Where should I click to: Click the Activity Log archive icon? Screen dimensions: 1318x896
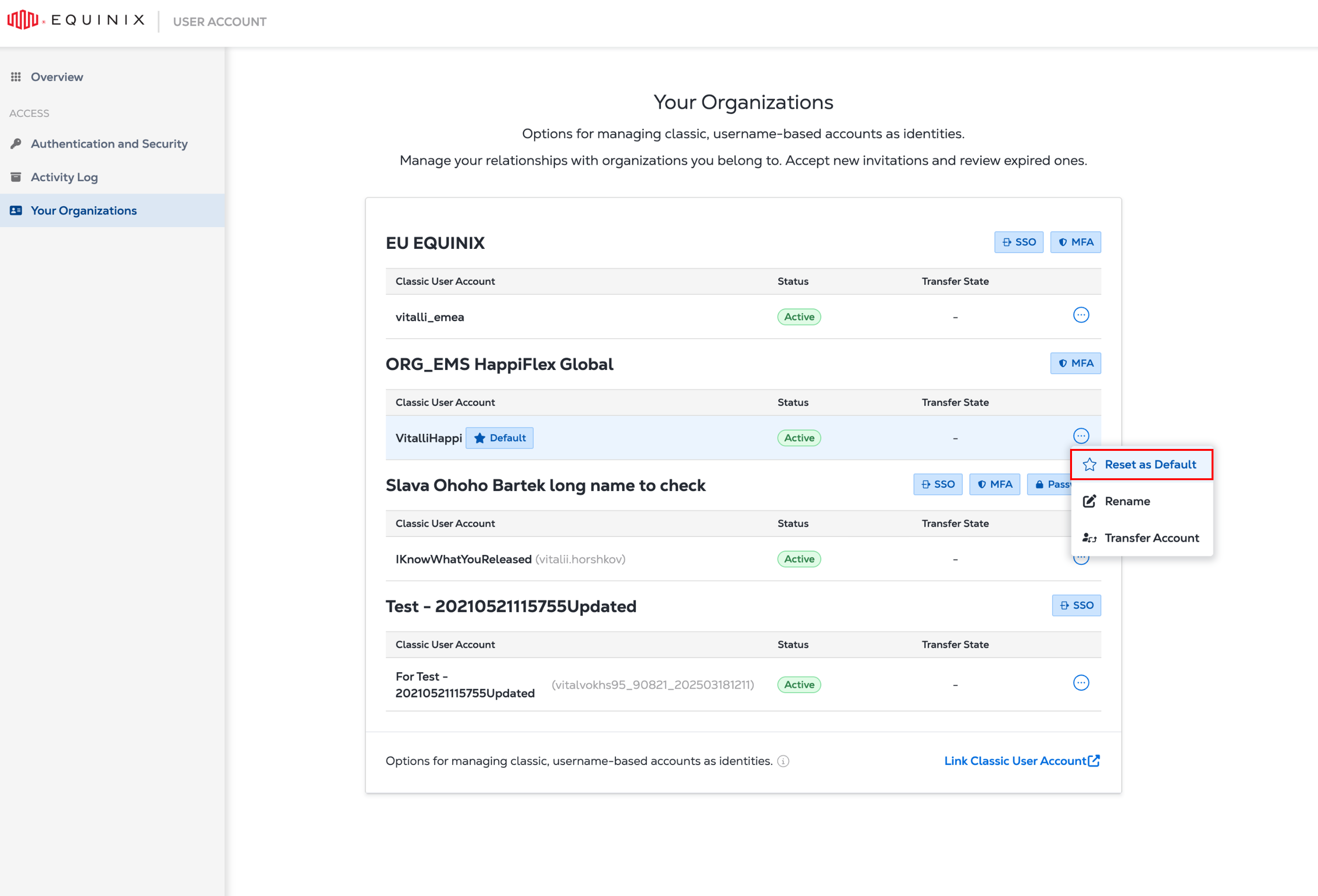[16, 177]
